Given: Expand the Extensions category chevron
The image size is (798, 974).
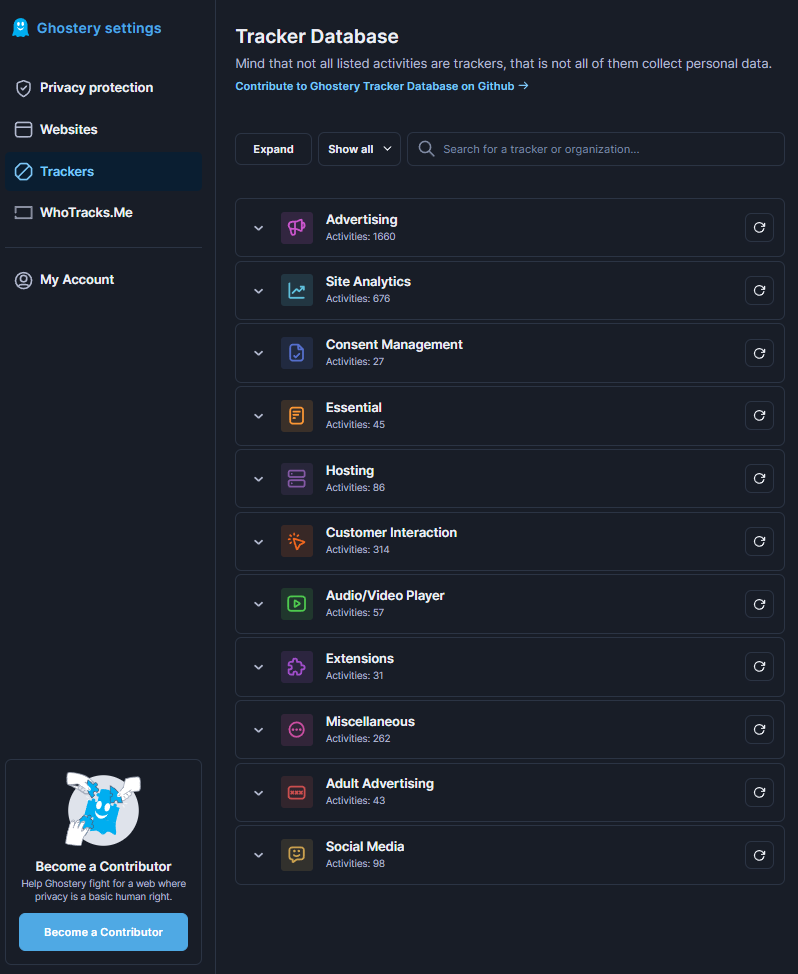Looking at the screenshot, I should [258, 667].
